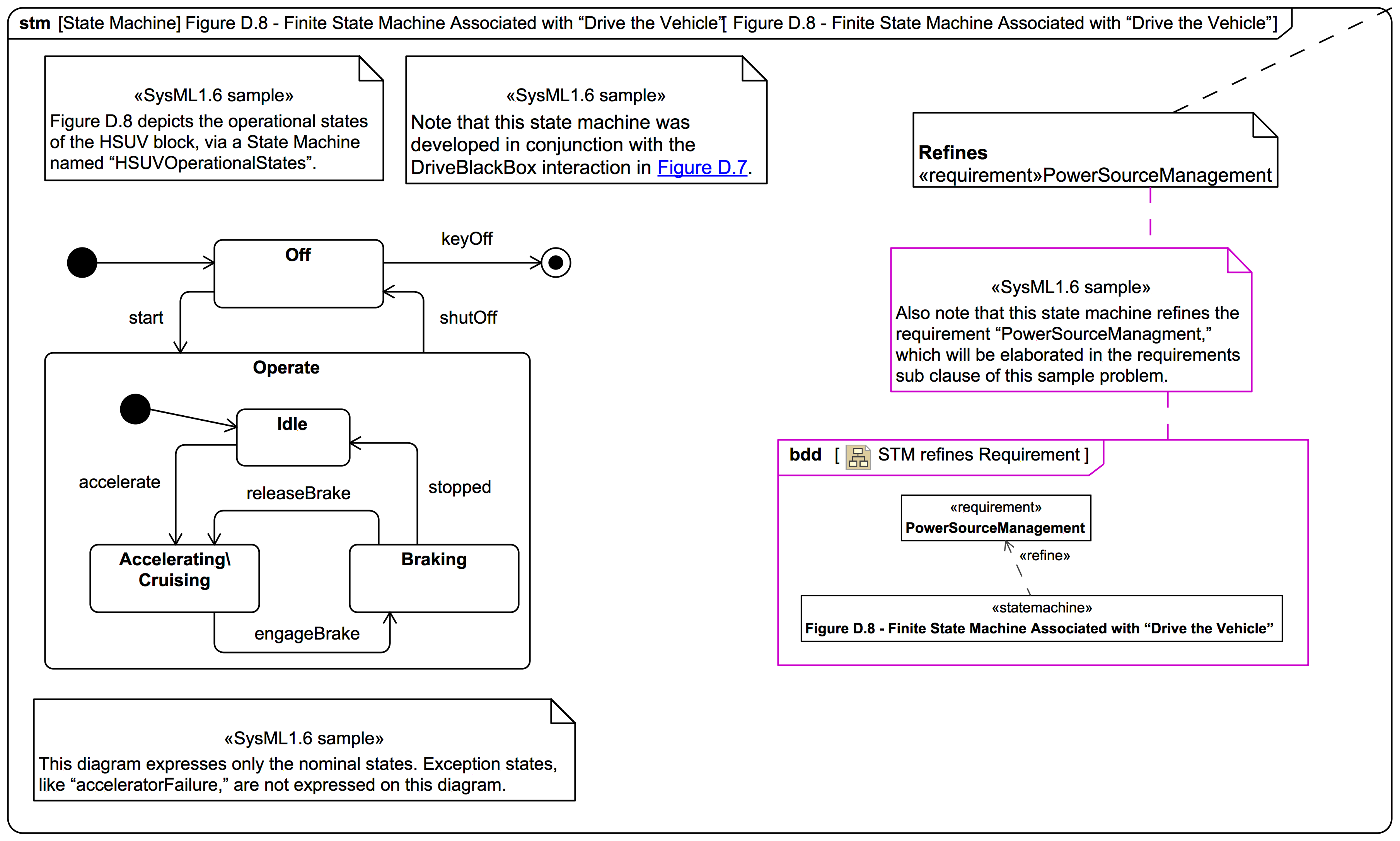The width and height of the screenshot is (1400, 841).
Task: Select the initial state black circle near Off
Action: tap(82, 262)
